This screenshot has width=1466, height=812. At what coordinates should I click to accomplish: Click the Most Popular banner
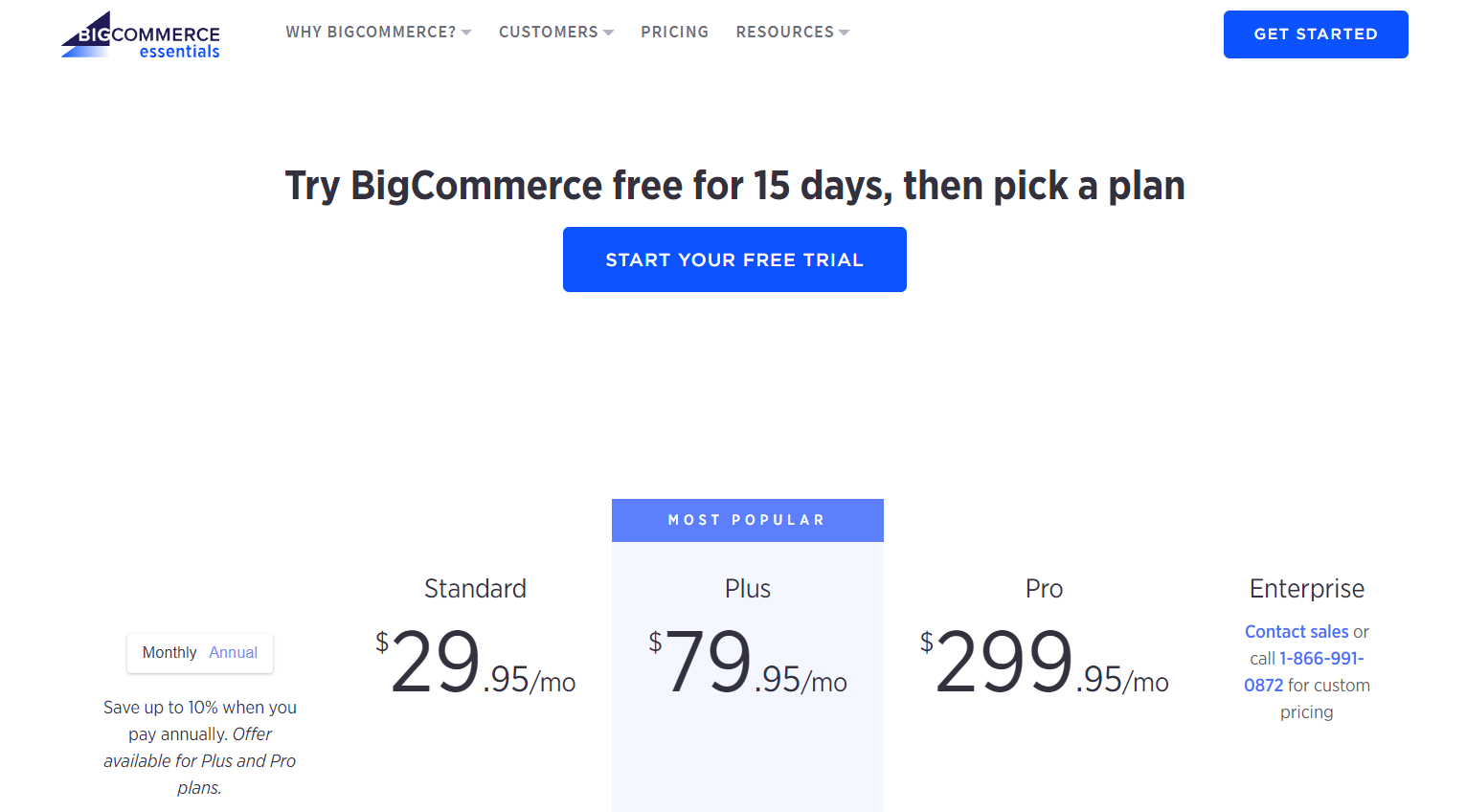click(748, 520)
